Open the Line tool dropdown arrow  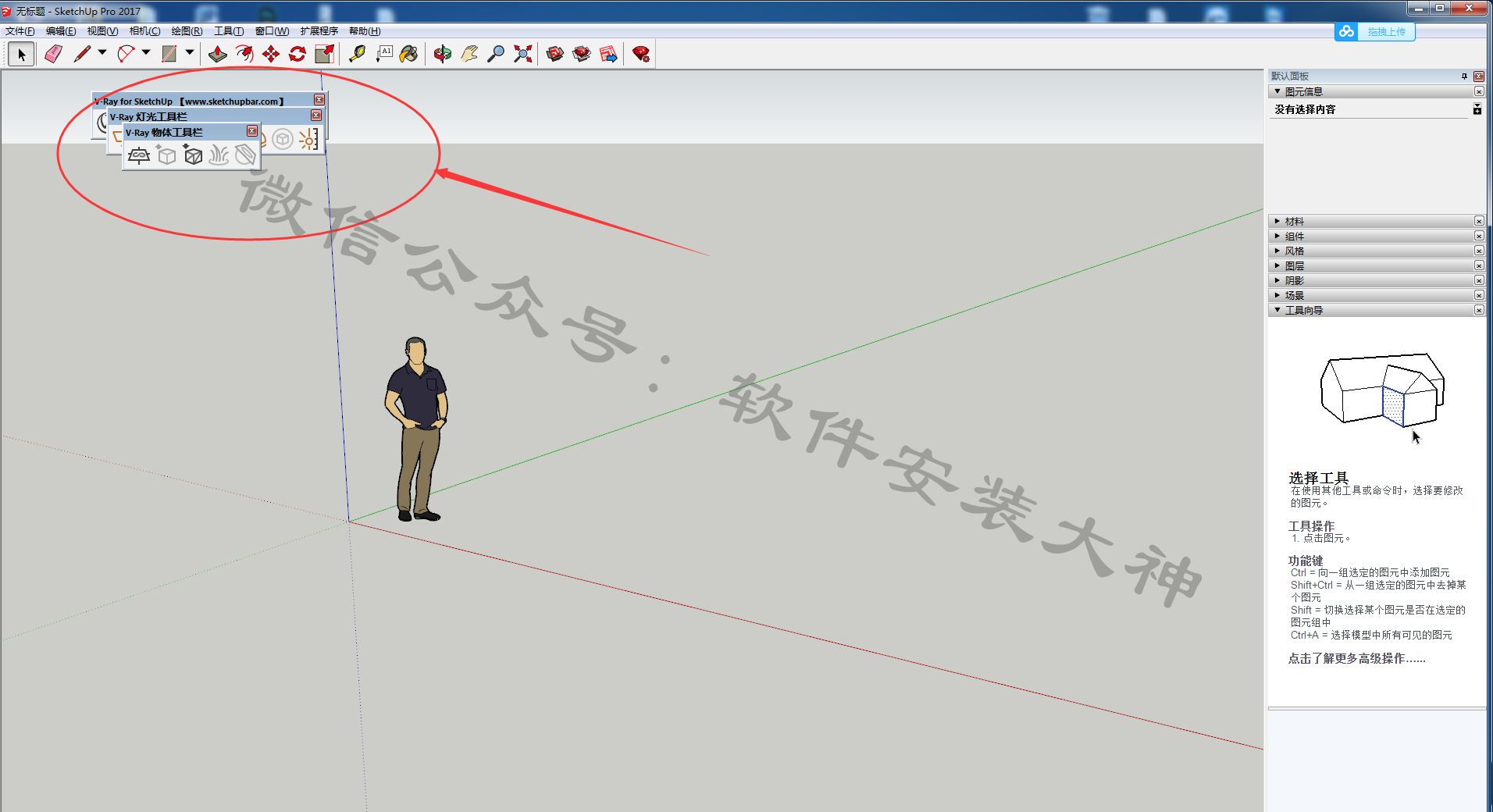(x=102, y=53)
